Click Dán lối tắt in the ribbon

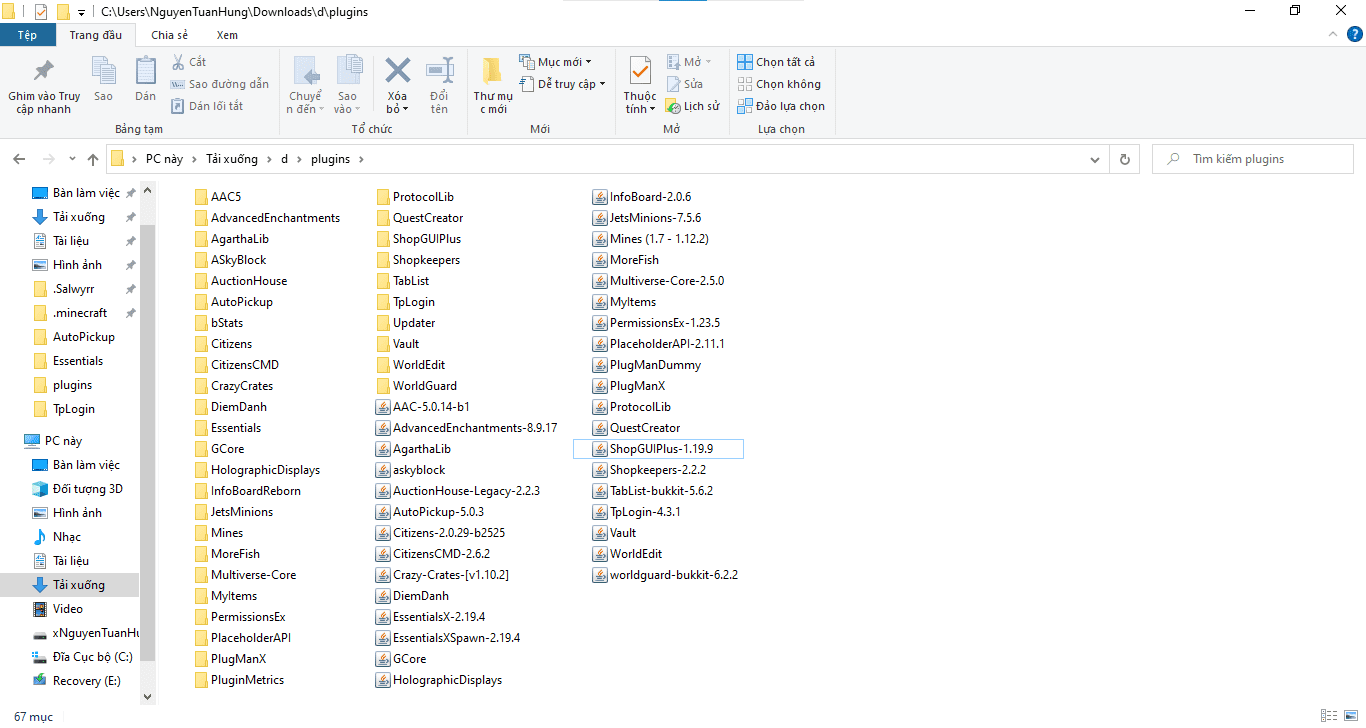click(208, 106)
